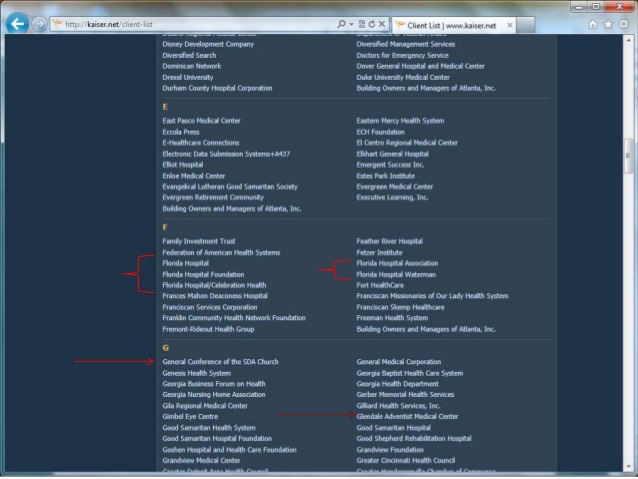Click Drexel University entry
Image resolution: width=638 pixels, height=479 pixels.
pyautogui.click(x=188, y=77)
